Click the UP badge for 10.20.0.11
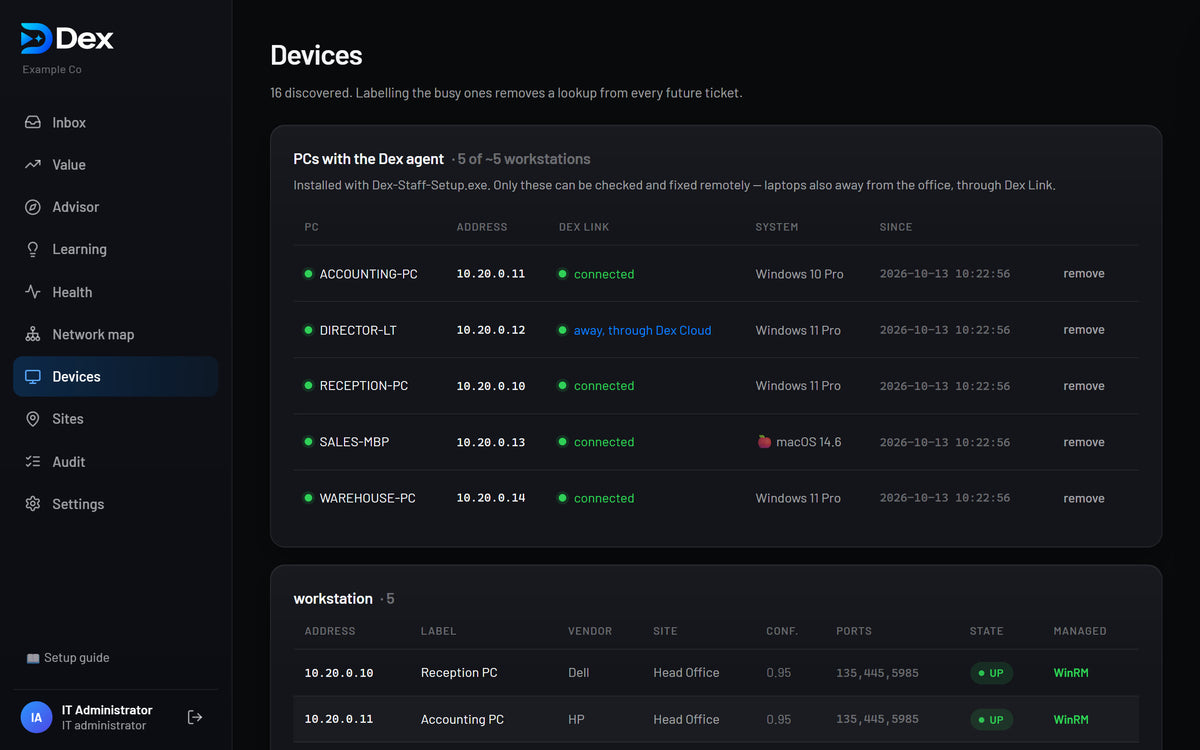This screenshot has height=750, width=1200. pos(992,719)
